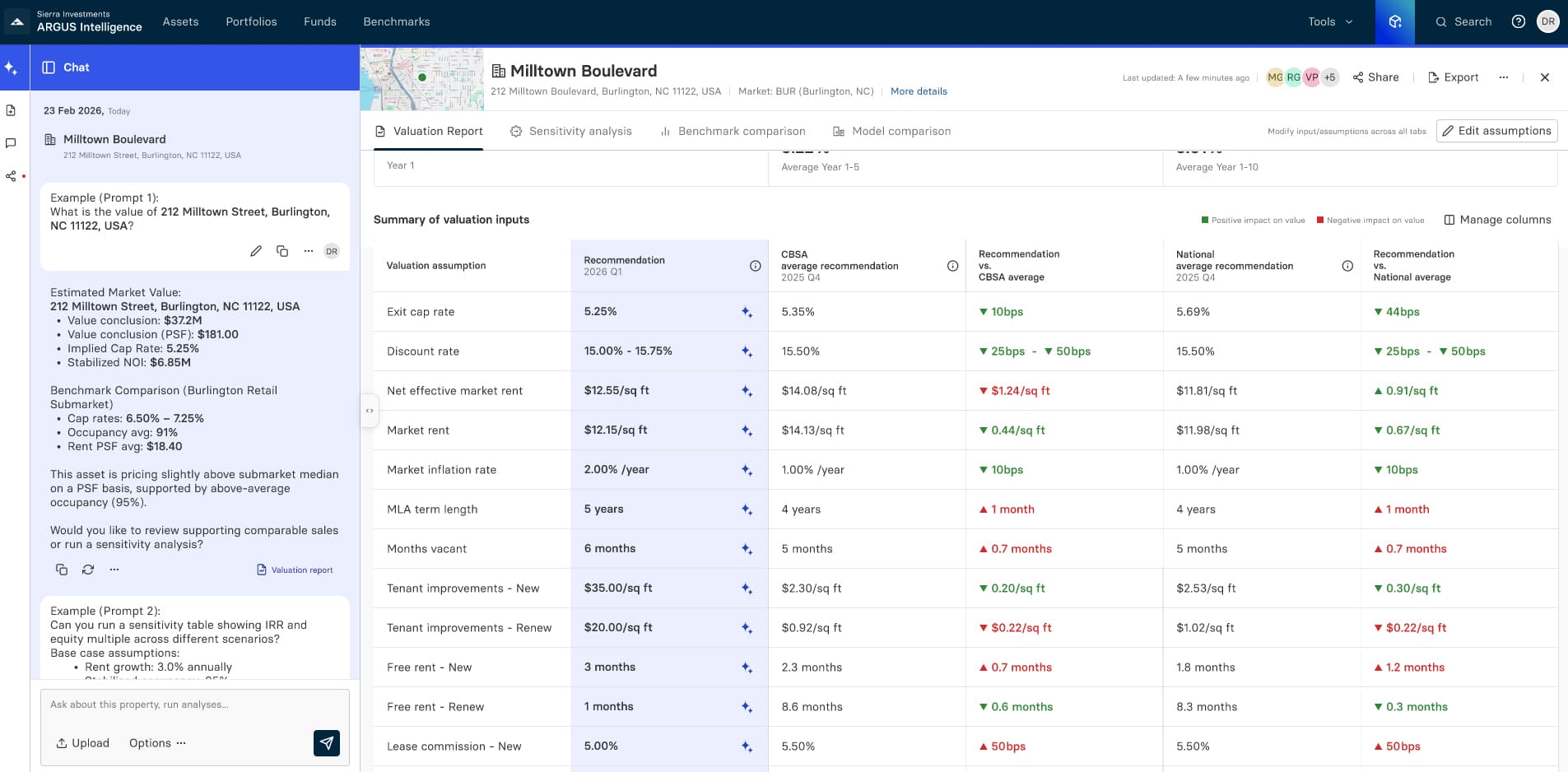Collapse the chat panel using the chevron handle
The image size is (1568, 772).
368,410
